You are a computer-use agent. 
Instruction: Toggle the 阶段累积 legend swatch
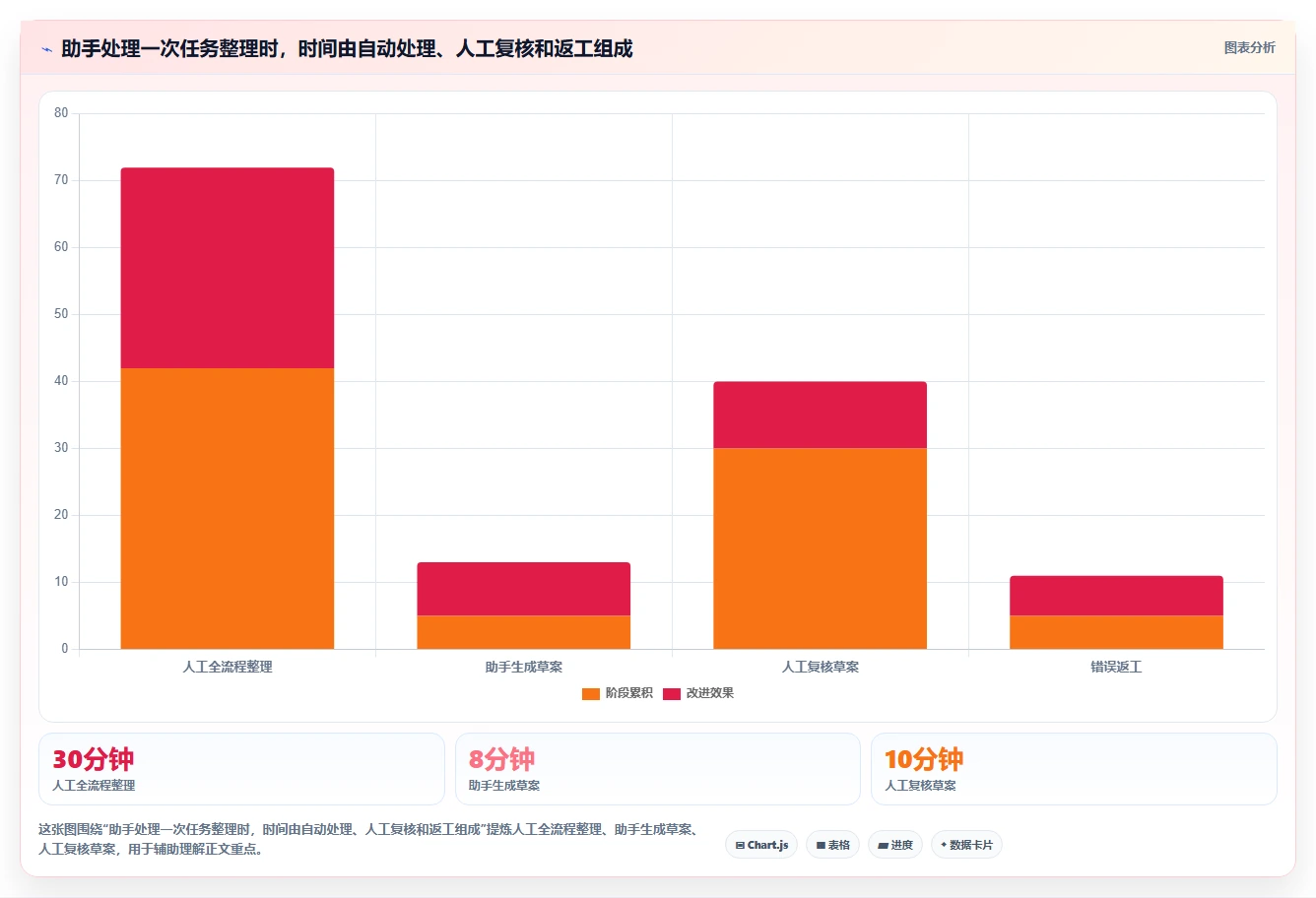tap(591, 693)
